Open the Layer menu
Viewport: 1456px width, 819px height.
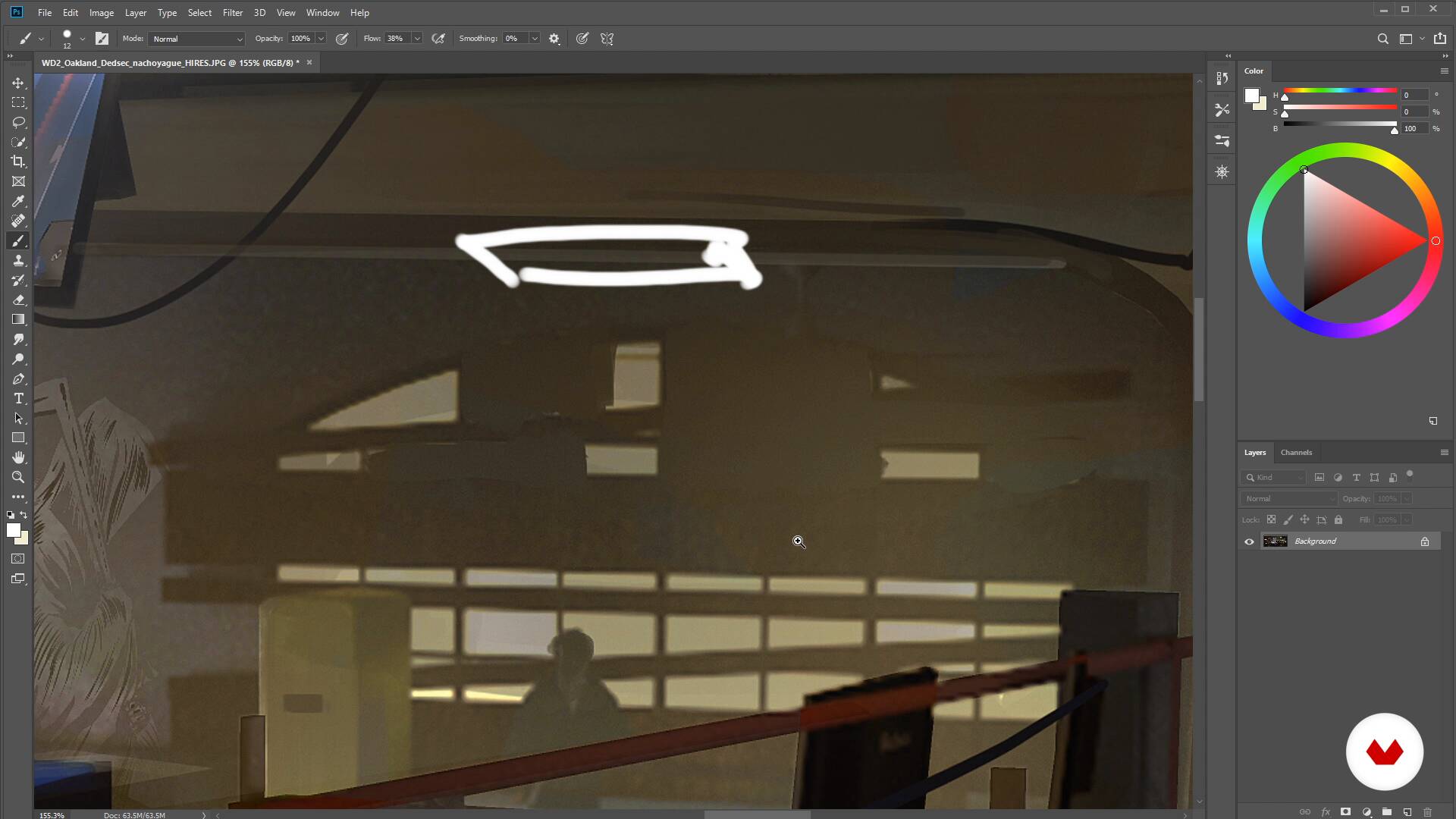[x=136, y=13]
